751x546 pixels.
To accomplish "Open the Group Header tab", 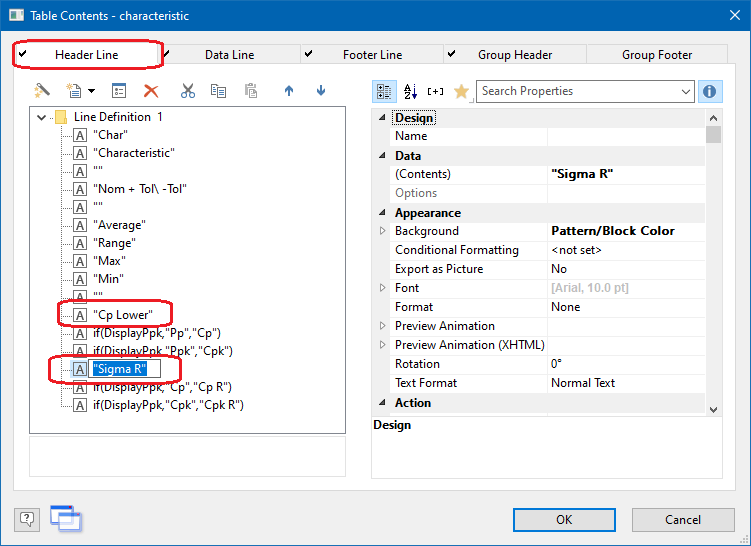I will pos(515,55).
